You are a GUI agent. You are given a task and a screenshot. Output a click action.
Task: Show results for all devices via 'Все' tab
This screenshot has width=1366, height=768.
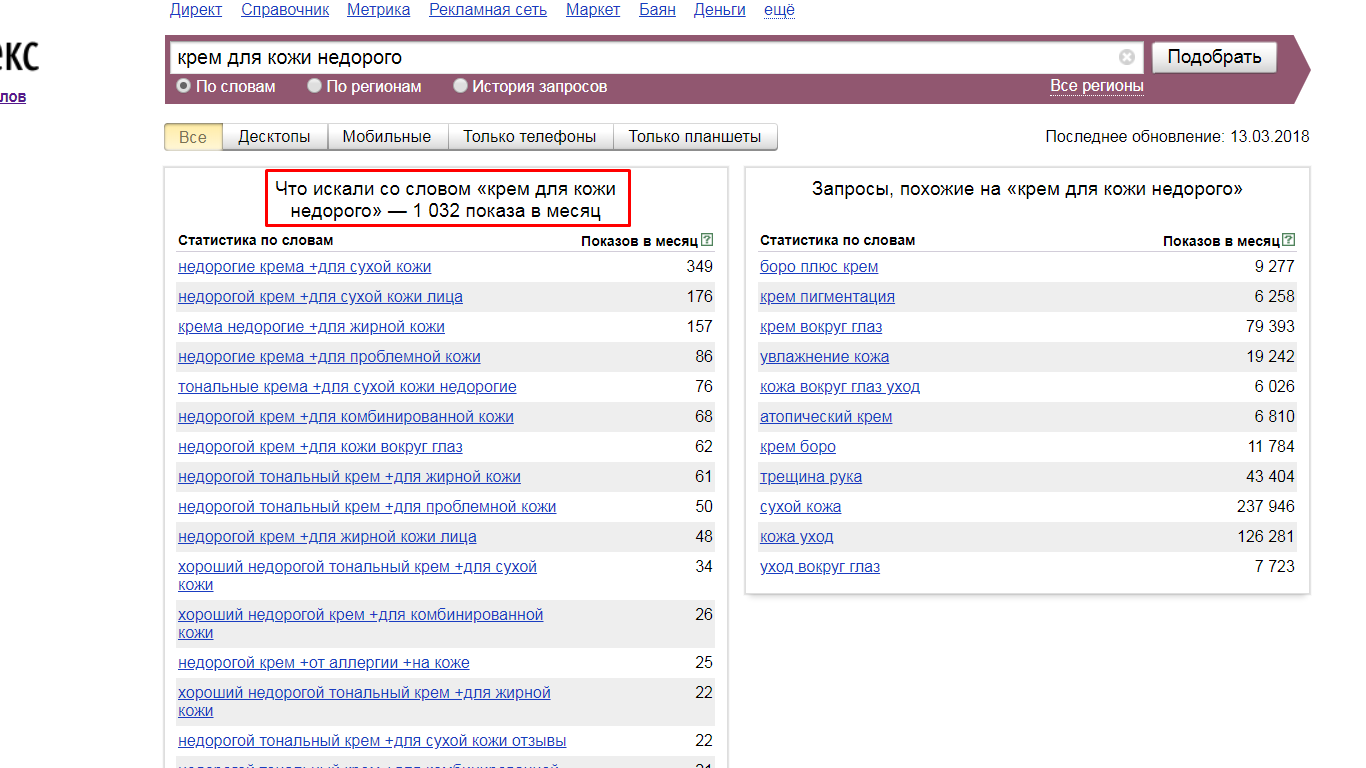point(193,137)
